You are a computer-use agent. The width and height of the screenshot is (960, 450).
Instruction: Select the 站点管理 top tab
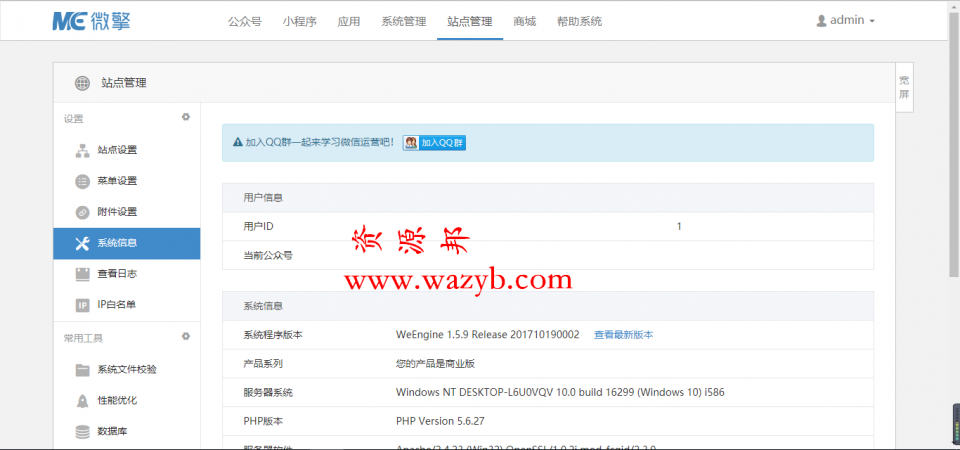pyautogui.click(x=470, y=21)
